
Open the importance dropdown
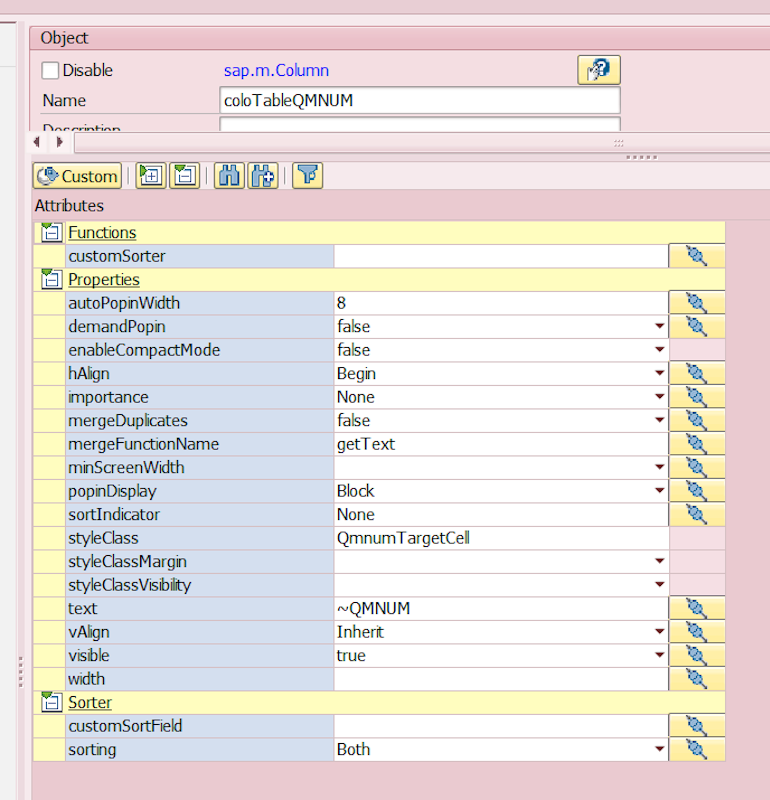pyautogui.click(x=660, y=396)
